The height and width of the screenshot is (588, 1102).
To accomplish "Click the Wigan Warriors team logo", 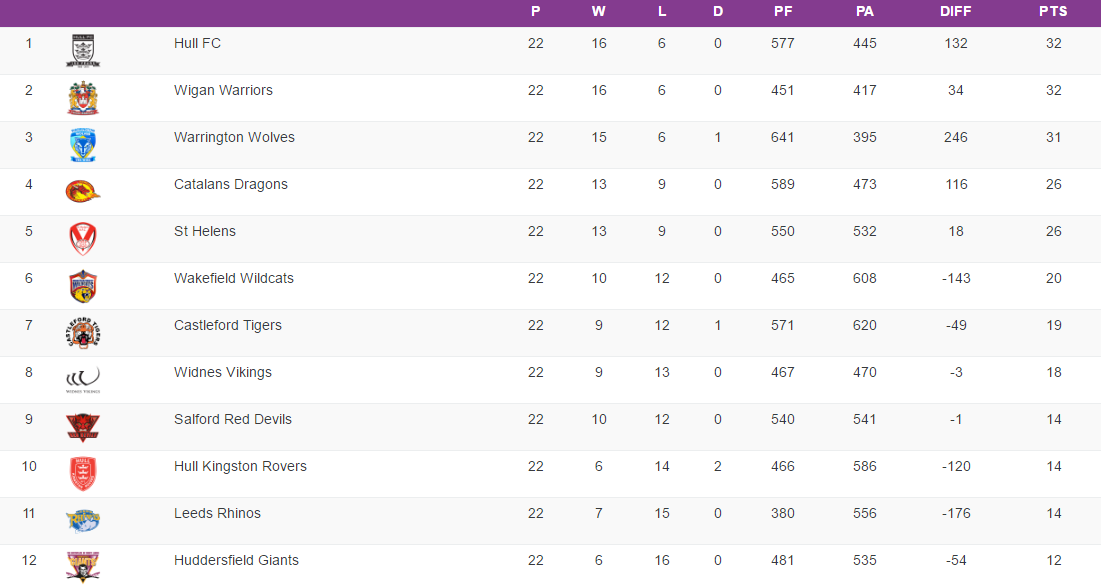I will click(x=83, y=98).
